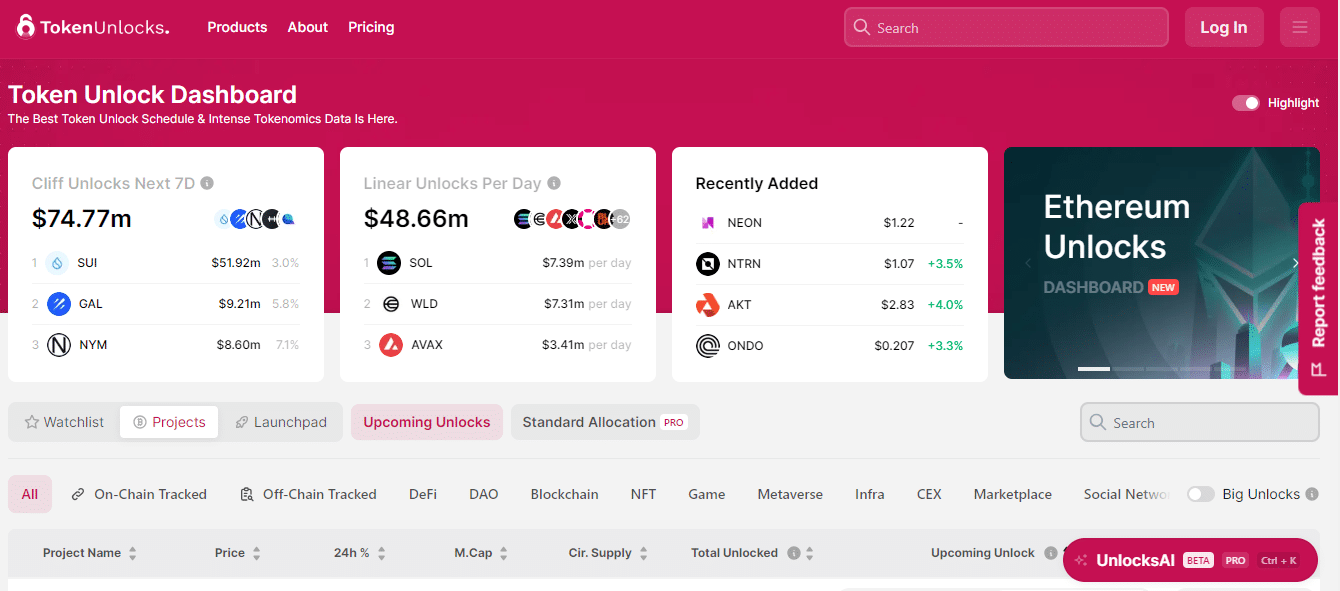Image resolution: width=1340 pixels, height=591 pixels.
Task: Click the info icon beside Total Unlocked
Action: pos(794,553)
